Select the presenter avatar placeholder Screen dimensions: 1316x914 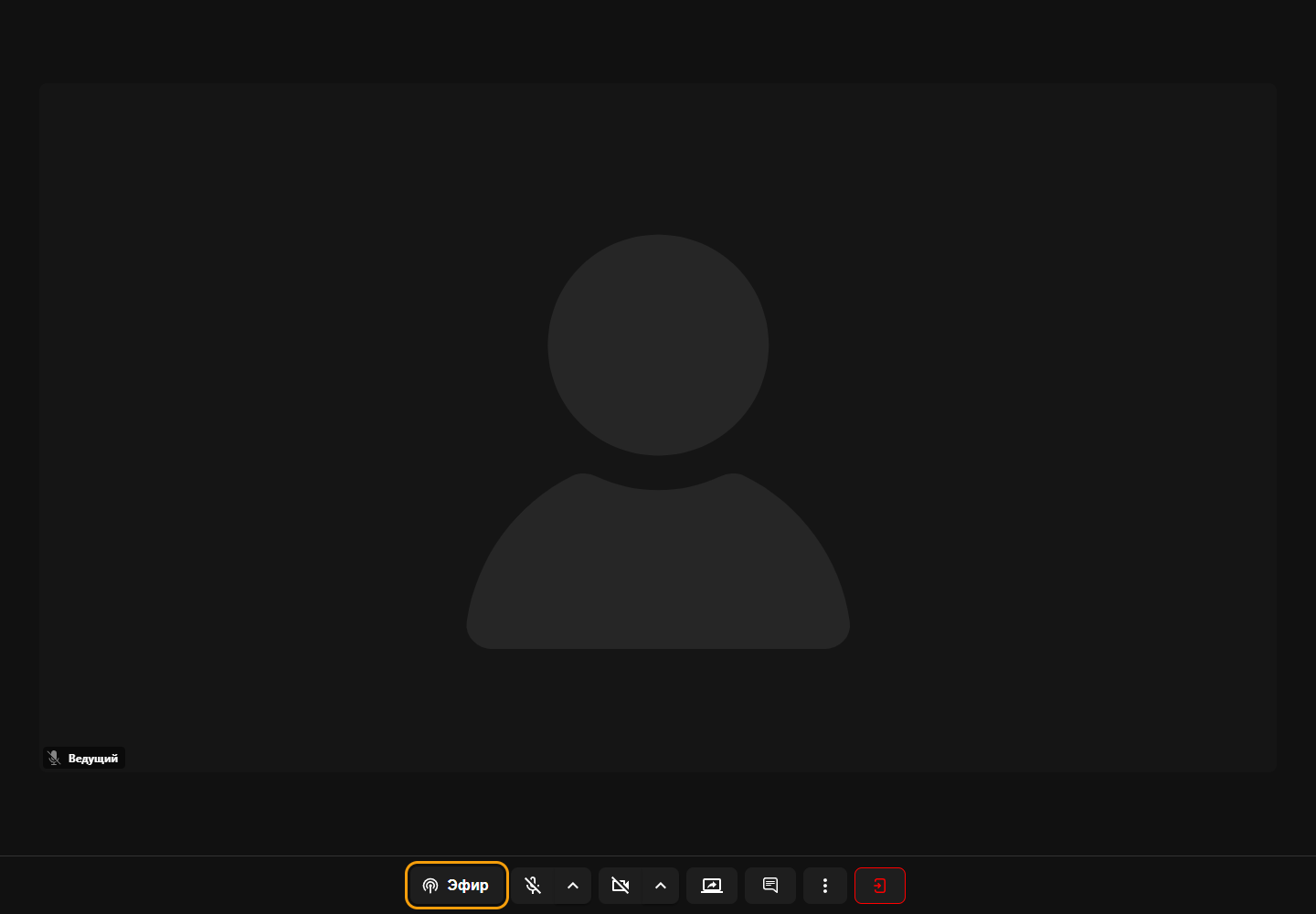click(x=658, y=441)
